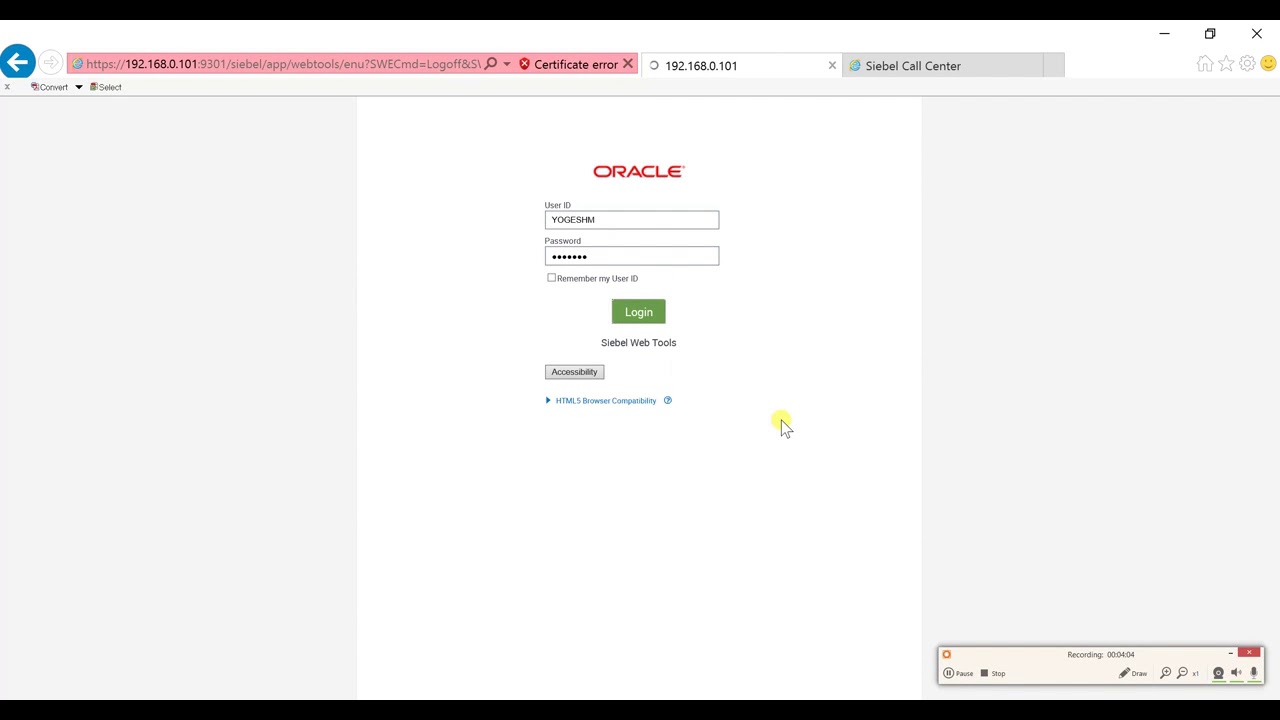
Task: Click the smiley feedback icon
Action: (1268, 64)
